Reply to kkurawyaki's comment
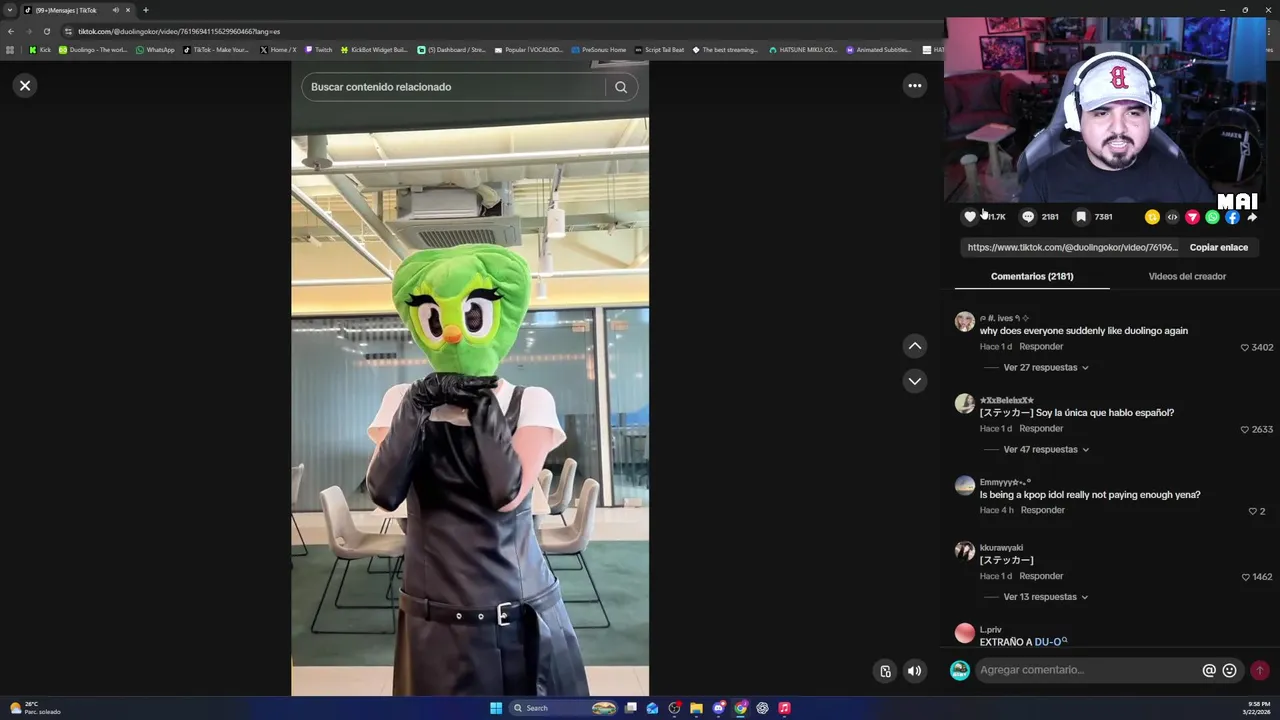The width and height of the screenshot is (1280, 720). pyautogui.click(x=1041, y=576)
